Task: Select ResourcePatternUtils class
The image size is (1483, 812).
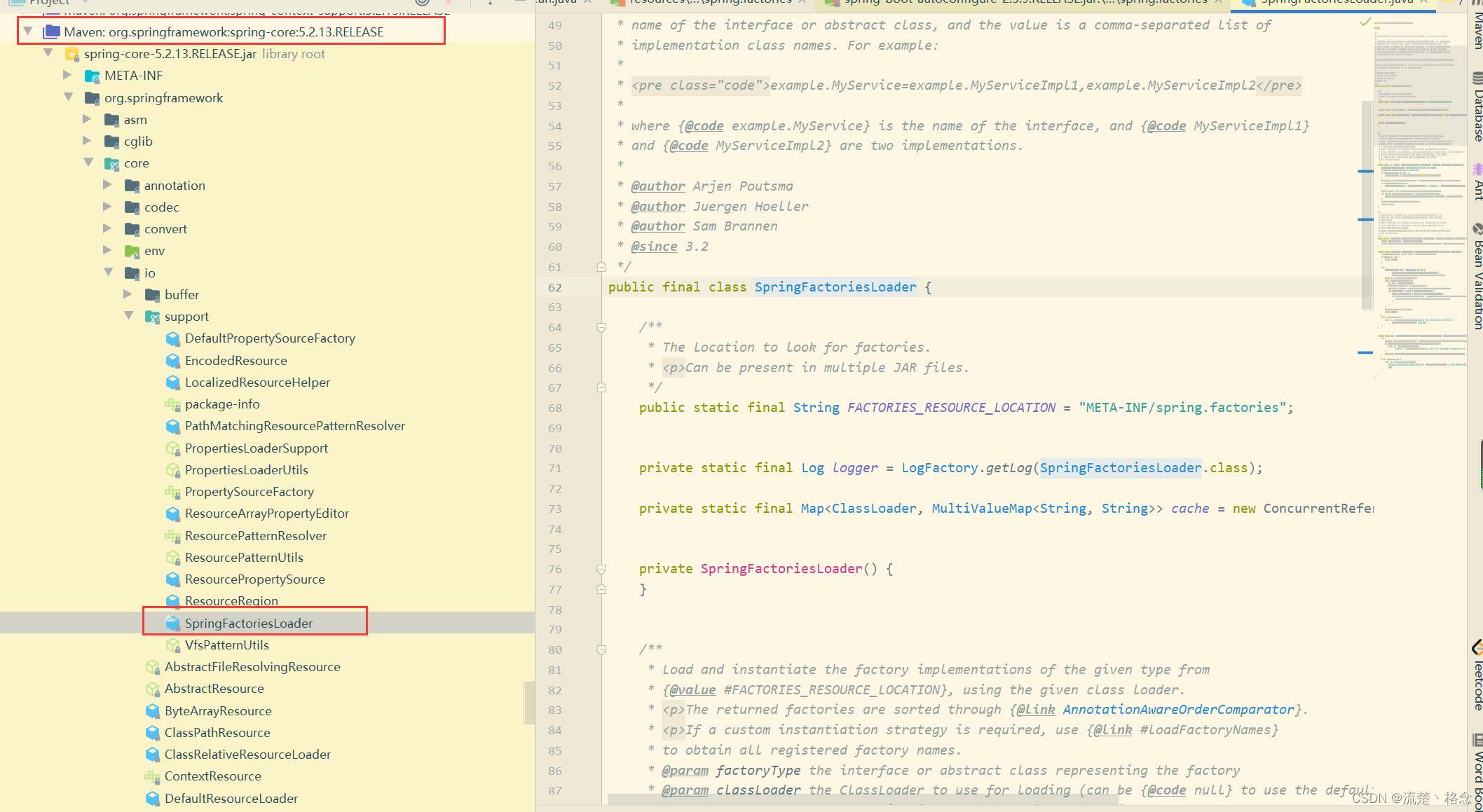Action: pyautogui.click(x=244, y=558)
